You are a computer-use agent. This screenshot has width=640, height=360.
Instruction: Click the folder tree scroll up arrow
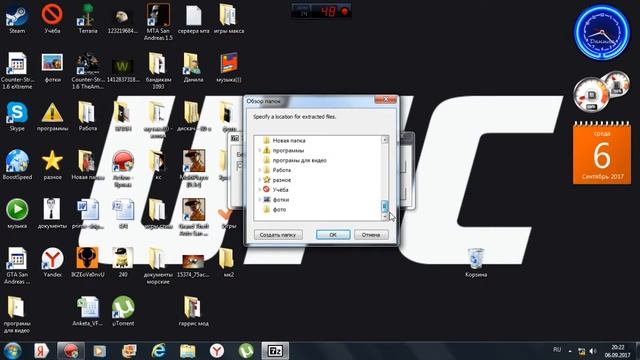tap(384, 140)
